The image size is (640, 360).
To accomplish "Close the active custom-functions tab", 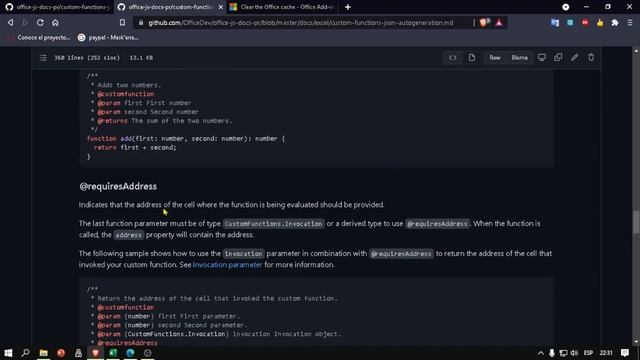I will coord(220,7).
